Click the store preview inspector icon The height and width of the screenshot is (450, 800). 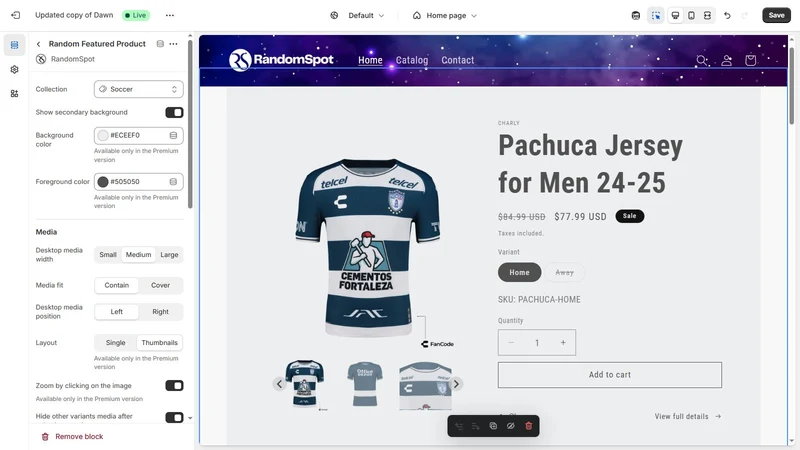click(636, 15)
